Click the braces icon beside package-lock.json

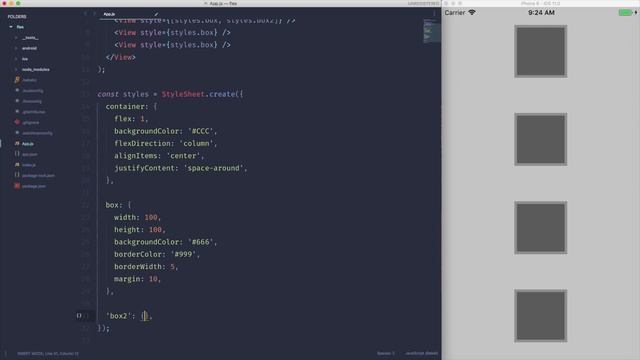pyautogui.click(x=17, y=176)
